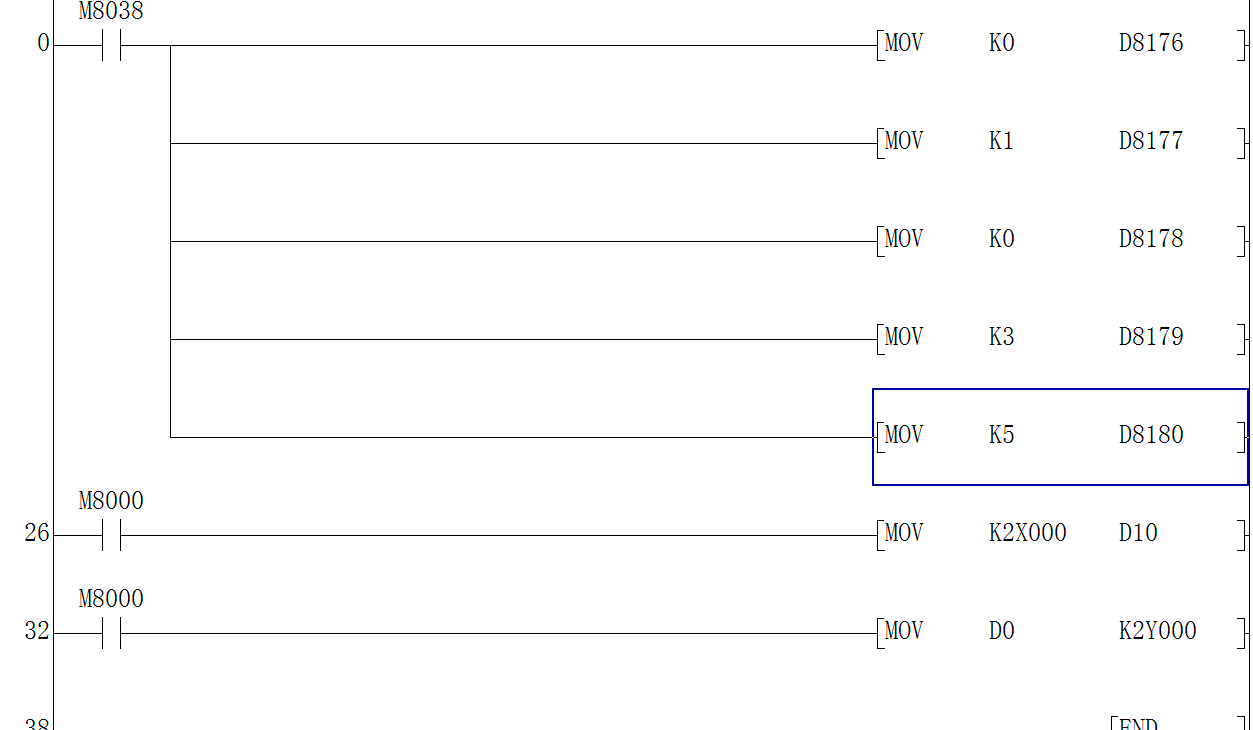Click the MOV instruction writing to D8177
This screenshot has width=1253, height=730.
point(904,142)
